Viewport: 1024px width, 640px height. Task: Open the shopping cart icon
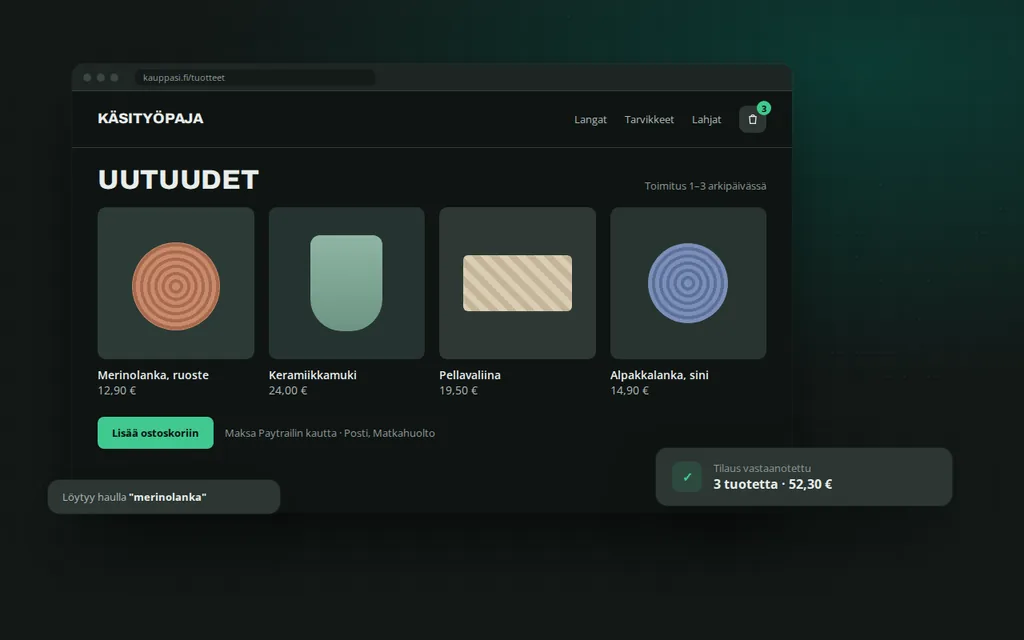(752, 120)
